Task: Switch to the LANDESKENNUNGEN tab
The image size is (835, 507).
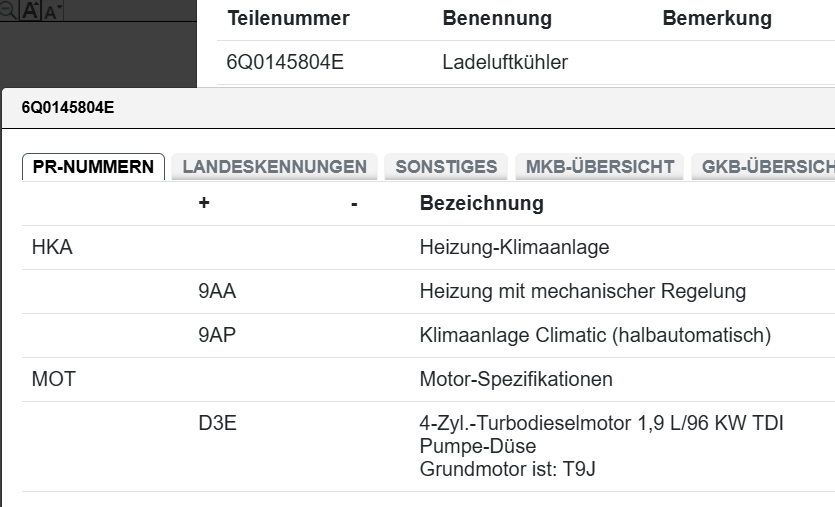Action: (x=274, y=167)
